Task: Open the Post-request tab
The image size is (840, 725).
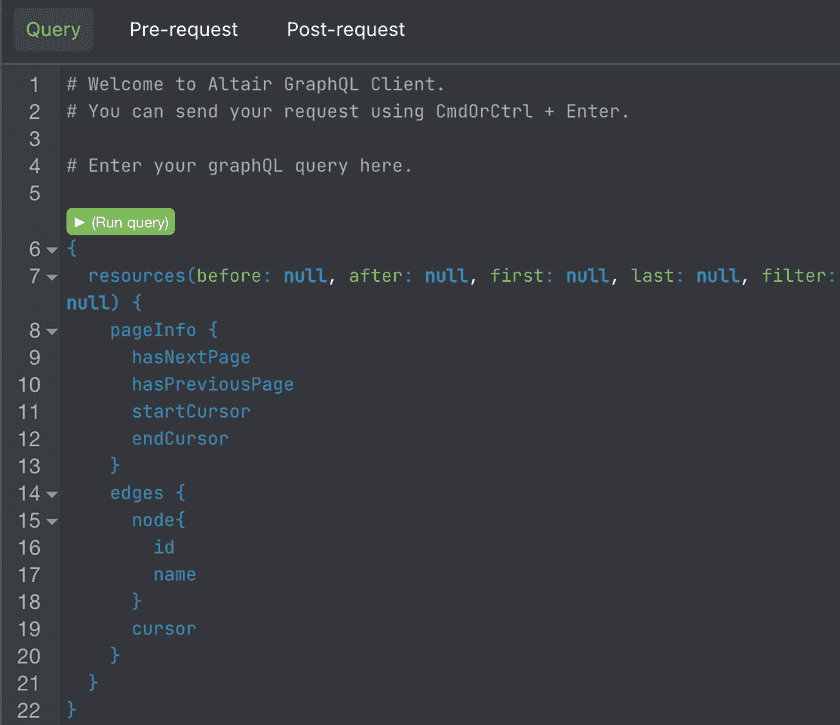Action: (346, 30)
